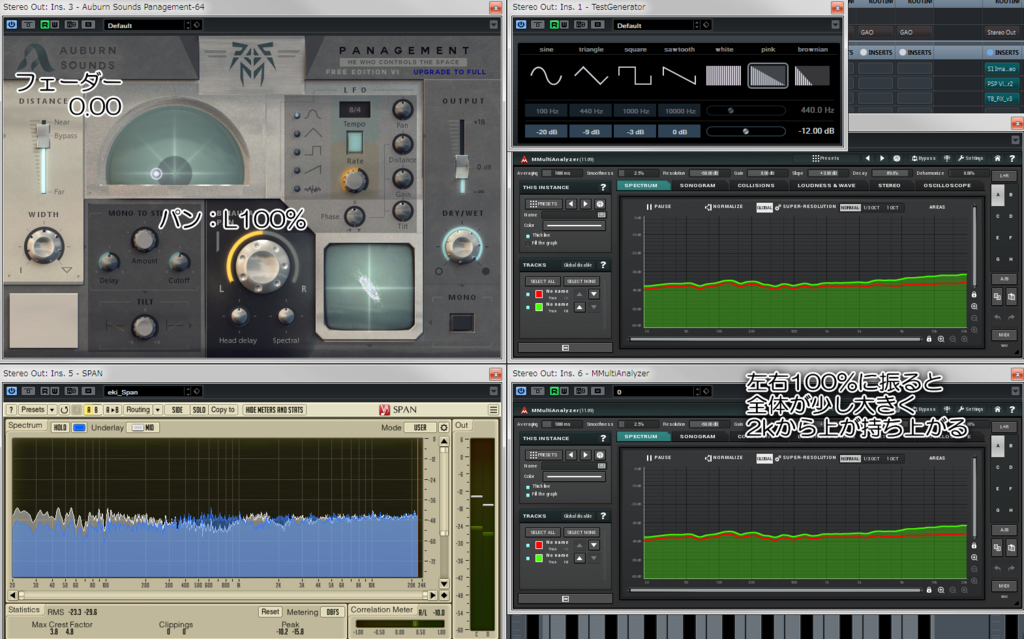Click UPGRADE TO FULL link in Panagement

click(449, 72)
